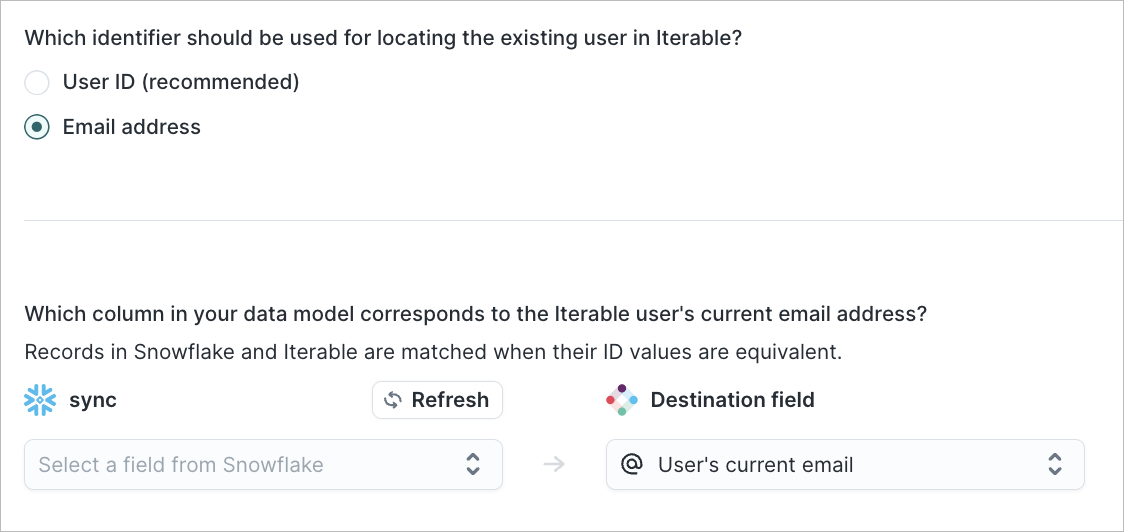
Task: Click the chevron arrows on User's current email
Action: (x=1054, y=465)
